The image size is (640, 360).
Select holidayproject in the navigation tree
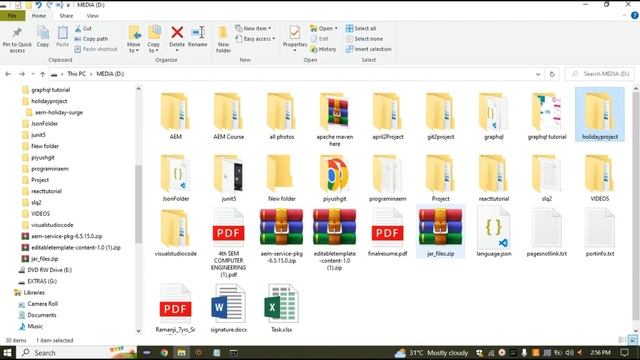click(x=49, y=101)
